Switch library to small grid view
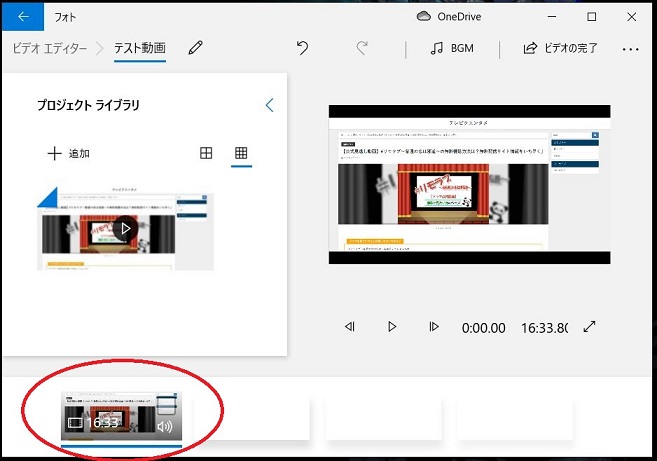The width and height of the screenshot is (657, 461). tap(241, 153)
